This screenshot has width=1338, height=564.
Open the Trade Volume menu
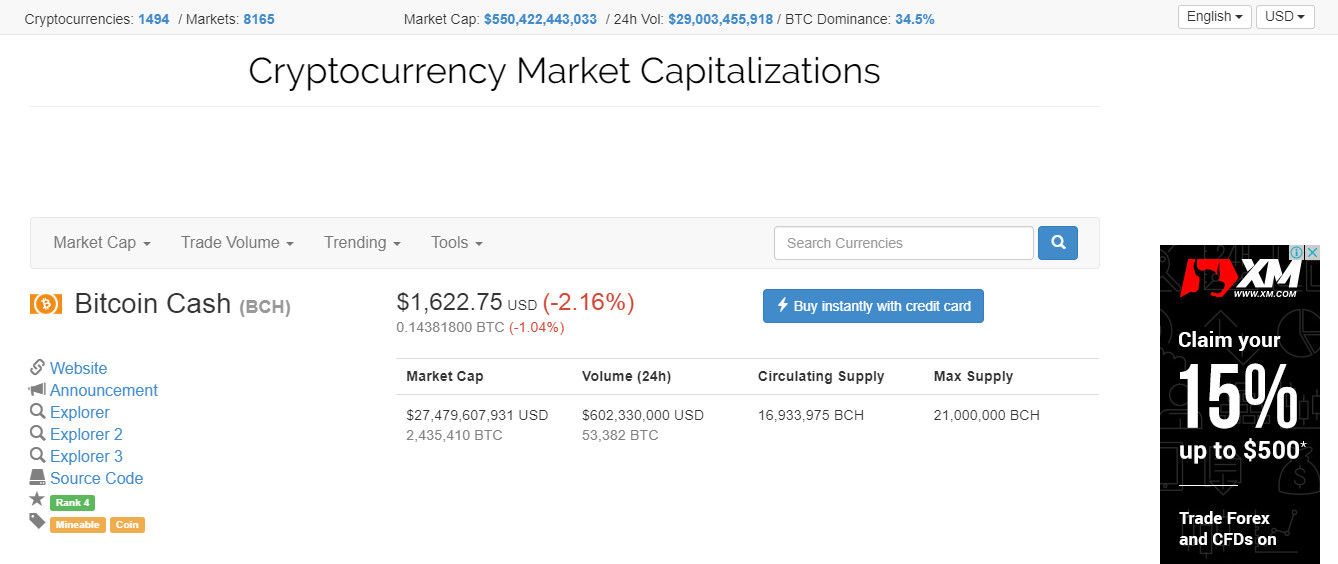pos(237,242)
